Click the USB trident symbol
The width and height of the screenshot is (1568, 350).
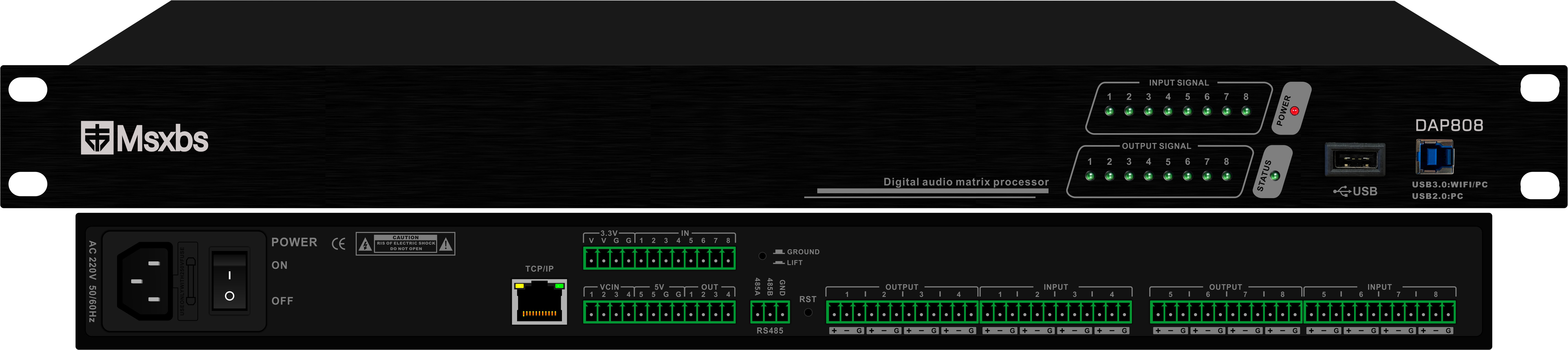[1342, 192]
